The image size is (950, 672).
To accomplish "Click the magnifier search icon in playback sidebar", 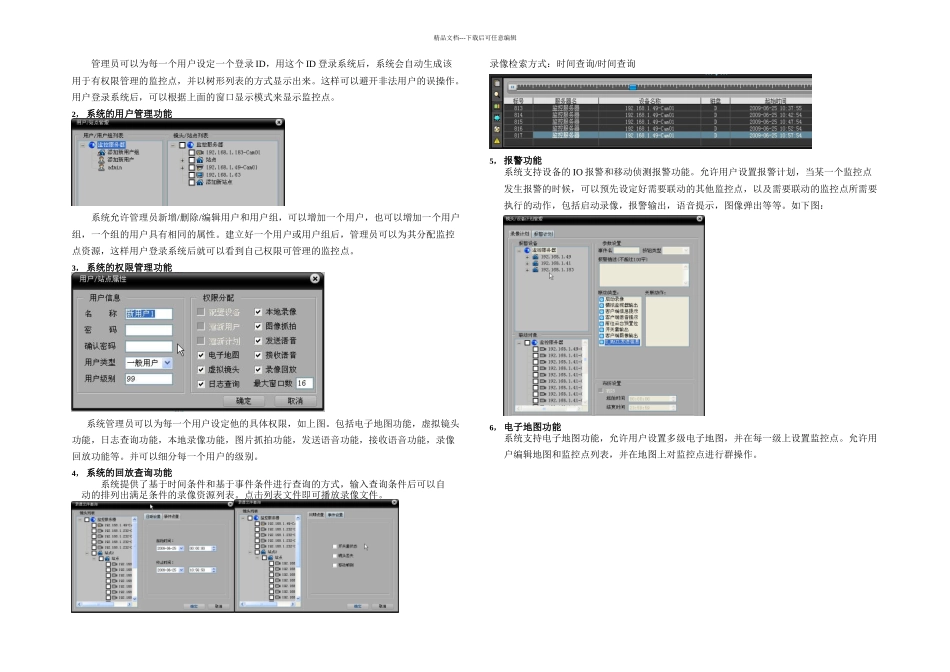I will click(x=497, y=95).
